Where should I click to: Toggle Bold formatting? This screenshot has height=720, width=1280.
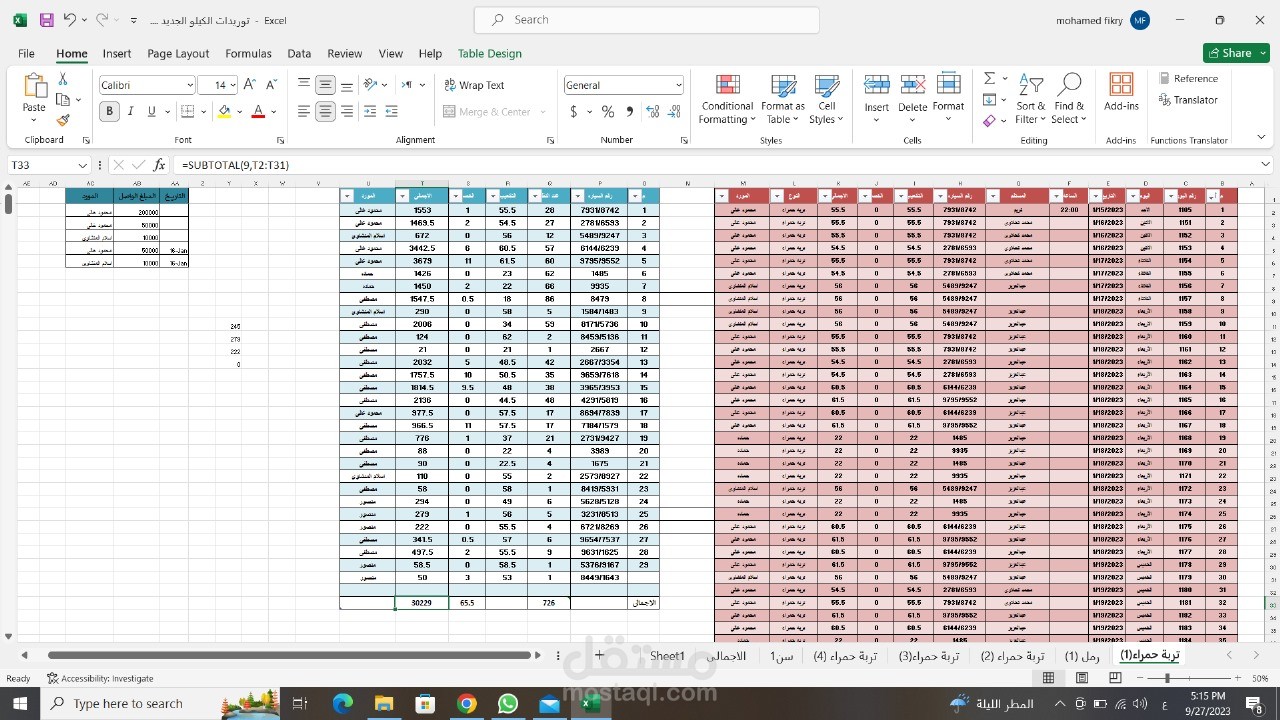tap(109, 112)
